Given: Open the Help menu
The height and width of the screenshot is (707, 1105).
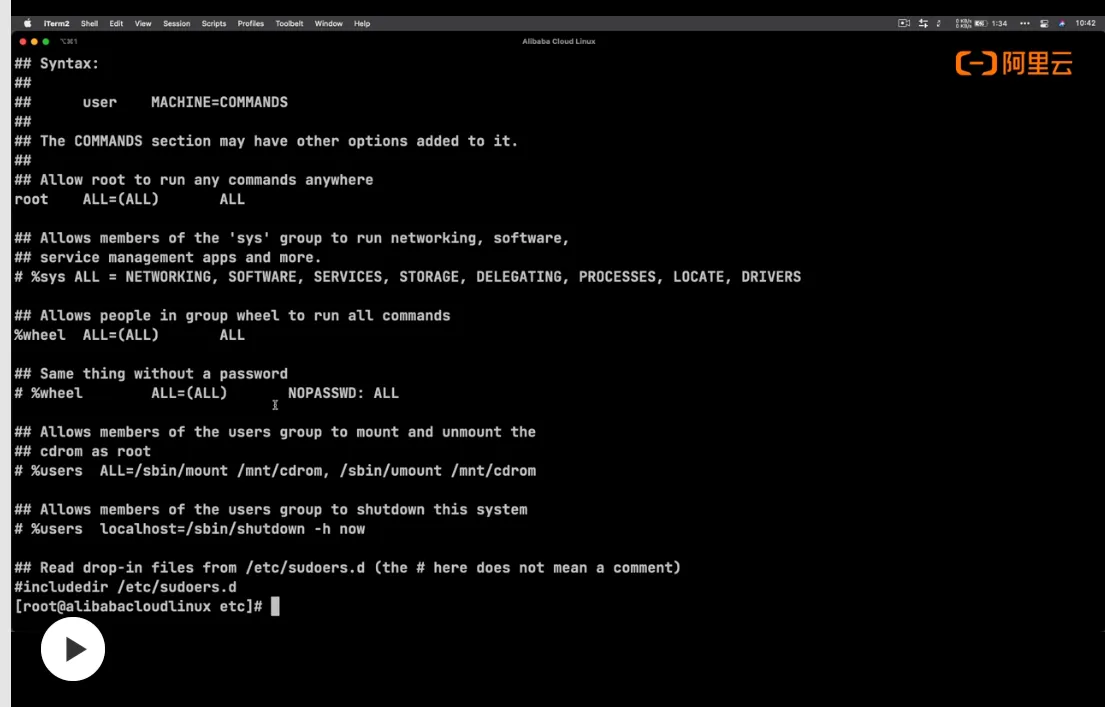Looking at the screenshot, I should coord(362,23).
